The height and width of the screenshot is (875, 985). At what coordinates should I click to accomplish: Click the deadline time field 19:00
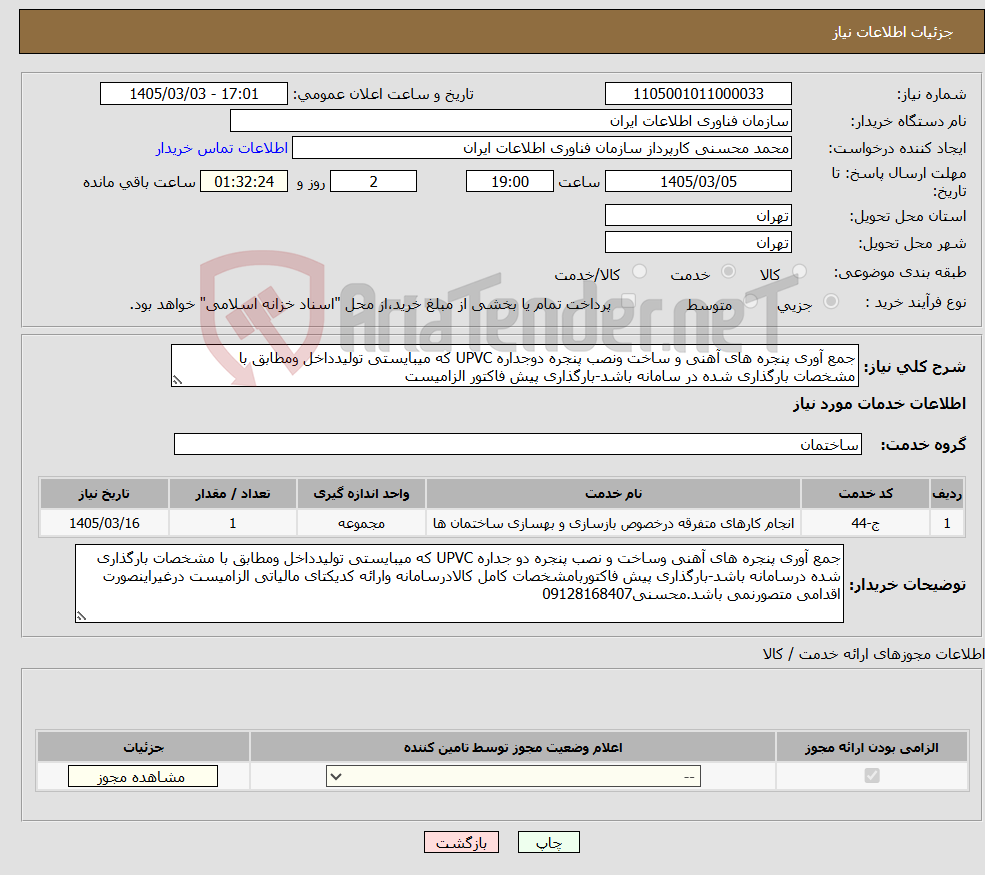pyautogui.click(x=509, y=182)
